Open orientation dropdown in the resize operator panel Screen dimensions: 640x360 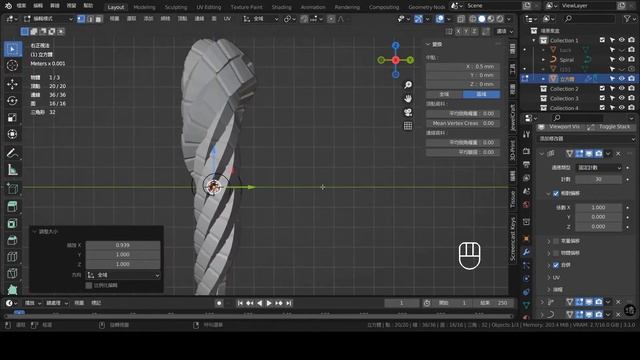point(123,275)
